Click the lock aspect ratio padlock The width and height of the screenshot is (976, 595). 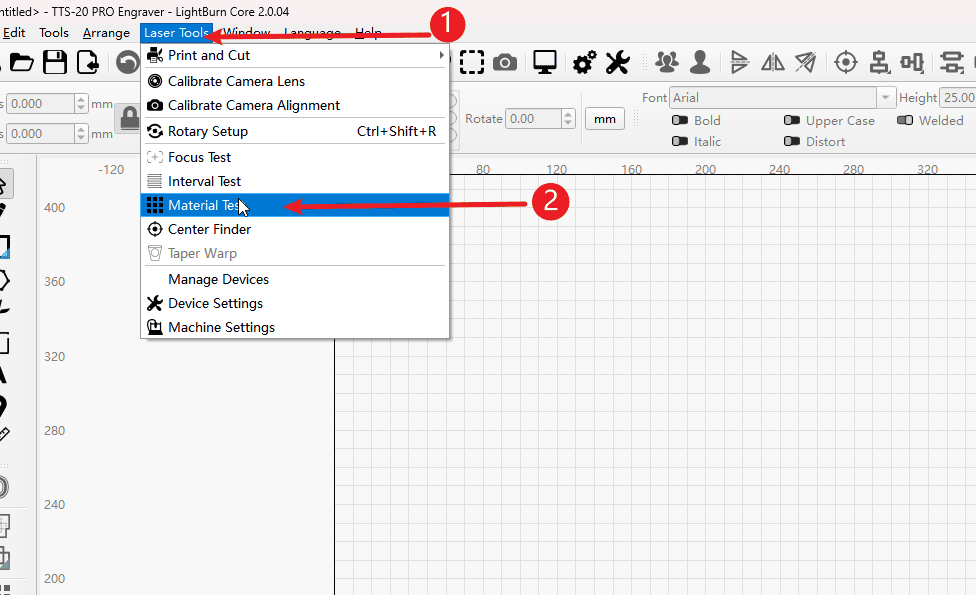(129, 119)
